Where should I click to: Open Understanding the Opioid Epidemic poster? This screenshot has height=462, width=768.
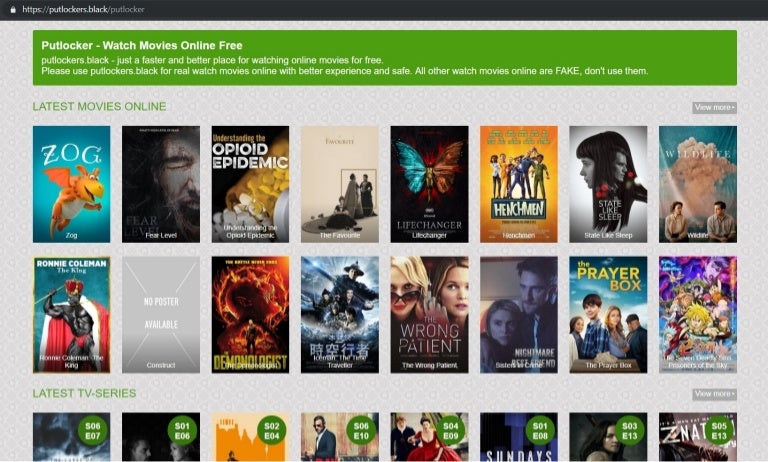[x=250, y=184]
